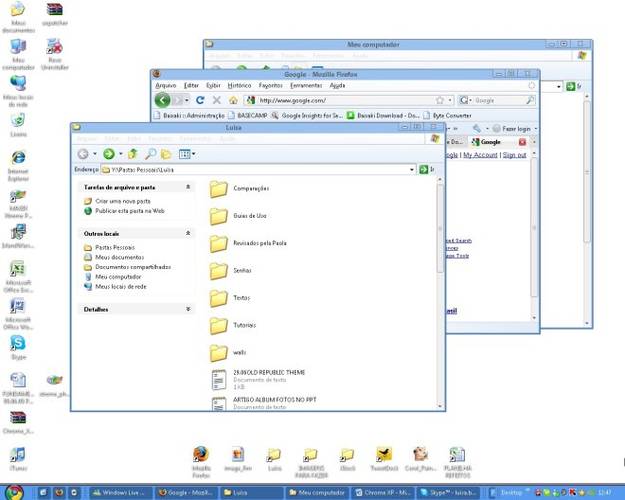Viewport: 625px width, 500px height.
Task: Click Criar uma nova pasta link
Action: (123, 201)
